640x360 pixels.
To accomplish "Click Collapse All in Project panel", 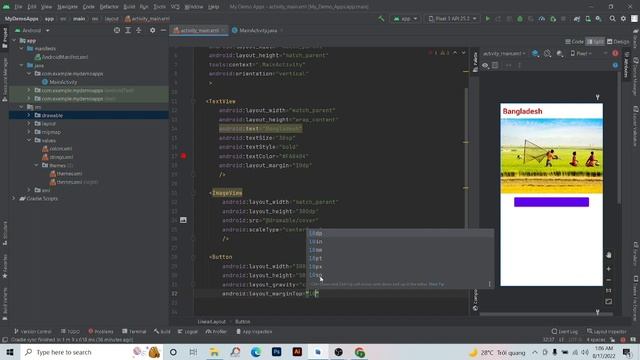I will pyautogui.click(x=139, y=30).
